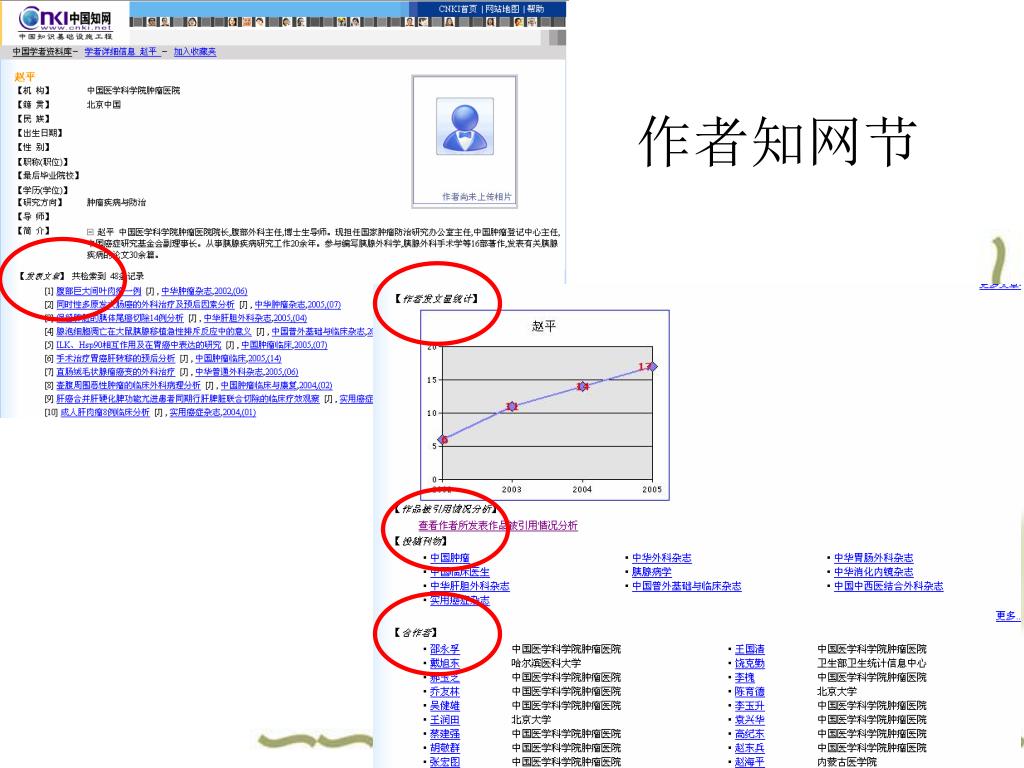
Task: Click the 2004 data point on chart
Action: pyautogui.click(x=582, y=386)
